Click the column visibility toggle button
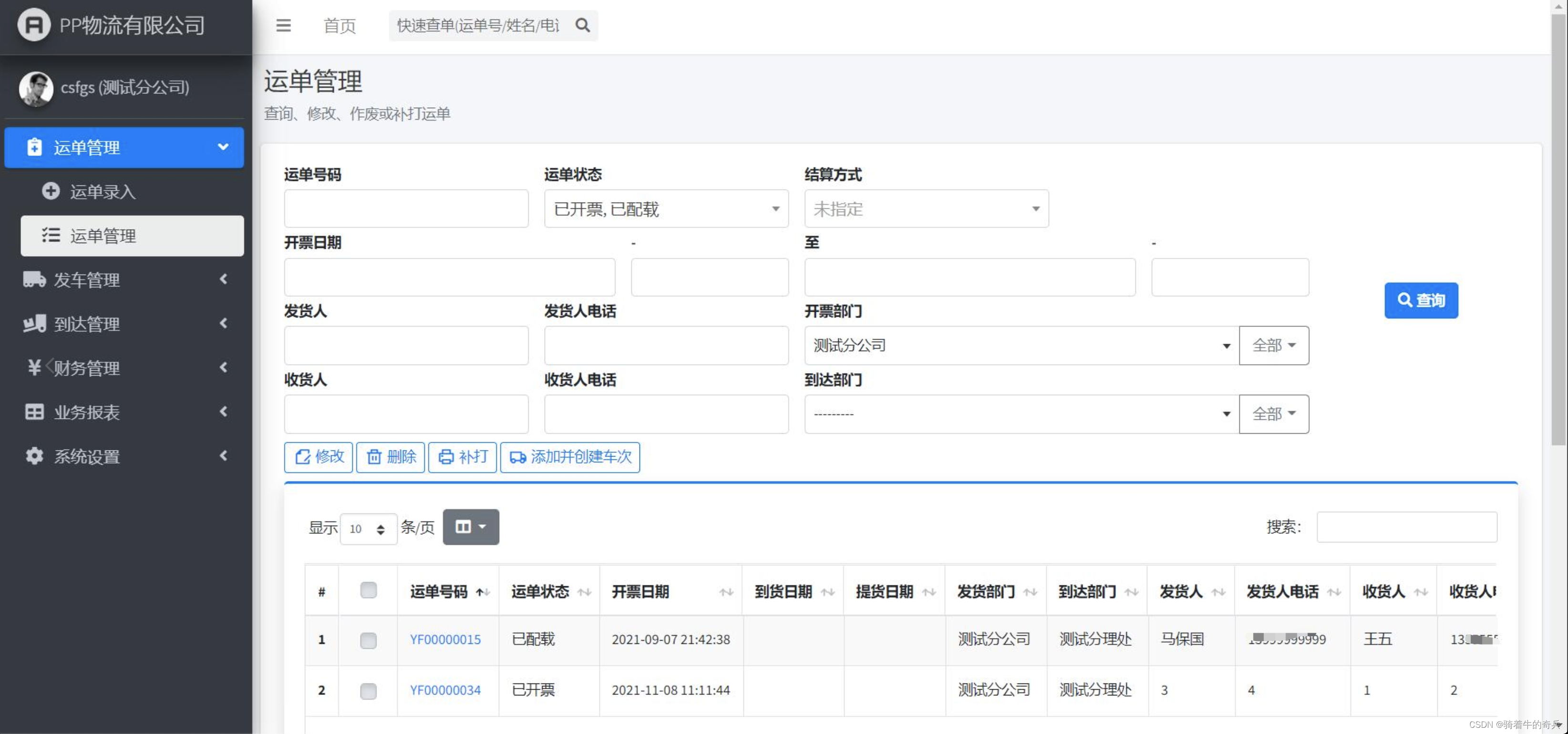The height and width of the screenshot is (734, 1568). (471, 527)
